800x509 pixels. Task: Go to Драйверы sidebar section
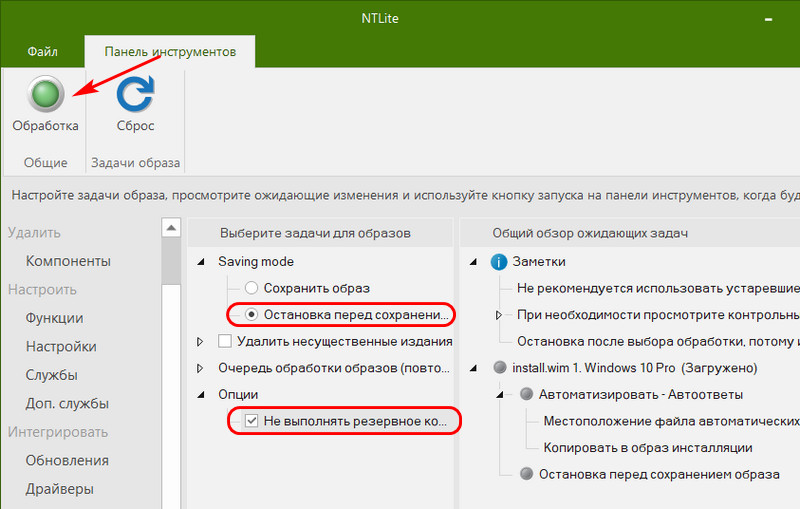[x=60, y=489]
